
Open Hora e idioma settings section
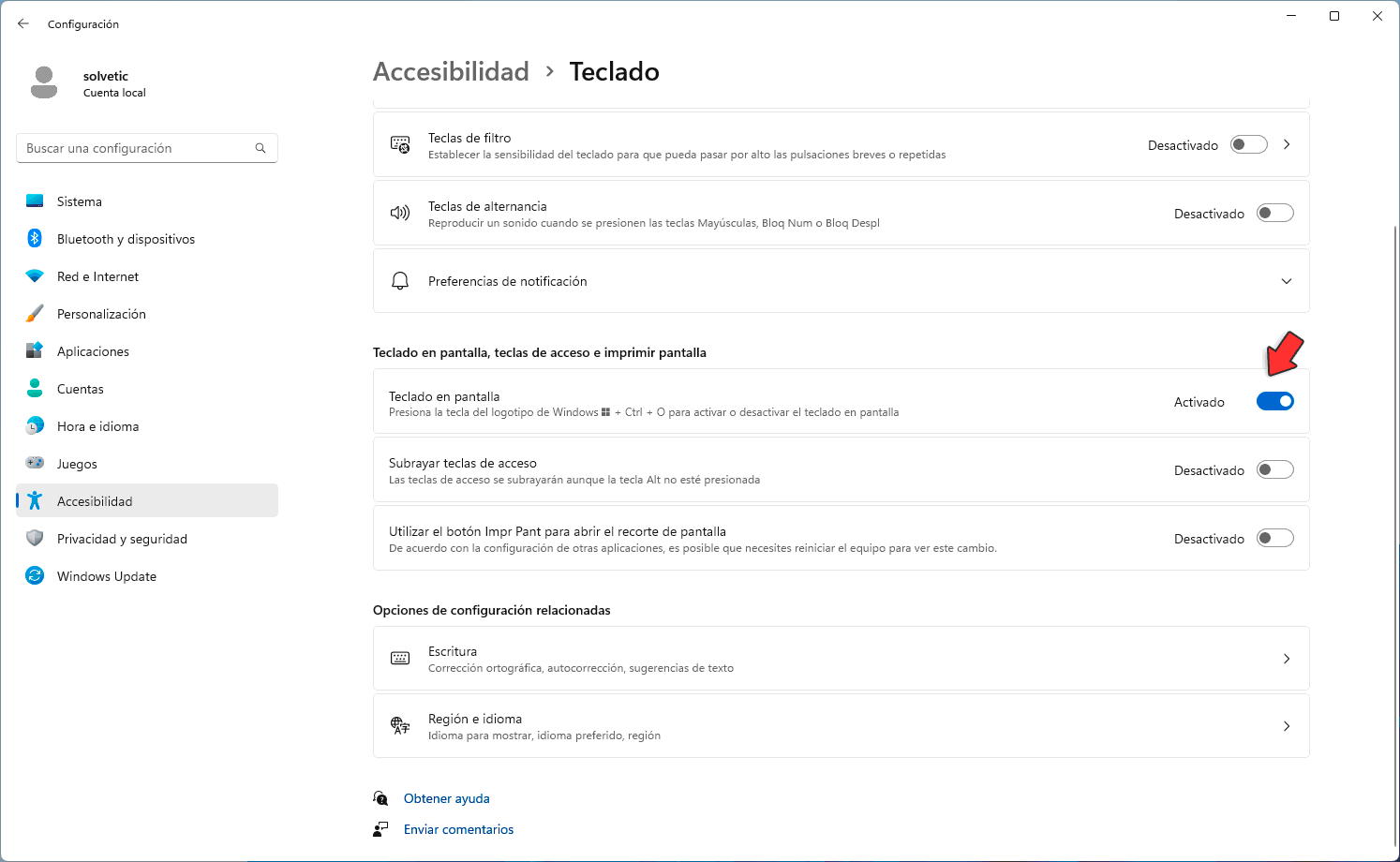coord(97,426)
